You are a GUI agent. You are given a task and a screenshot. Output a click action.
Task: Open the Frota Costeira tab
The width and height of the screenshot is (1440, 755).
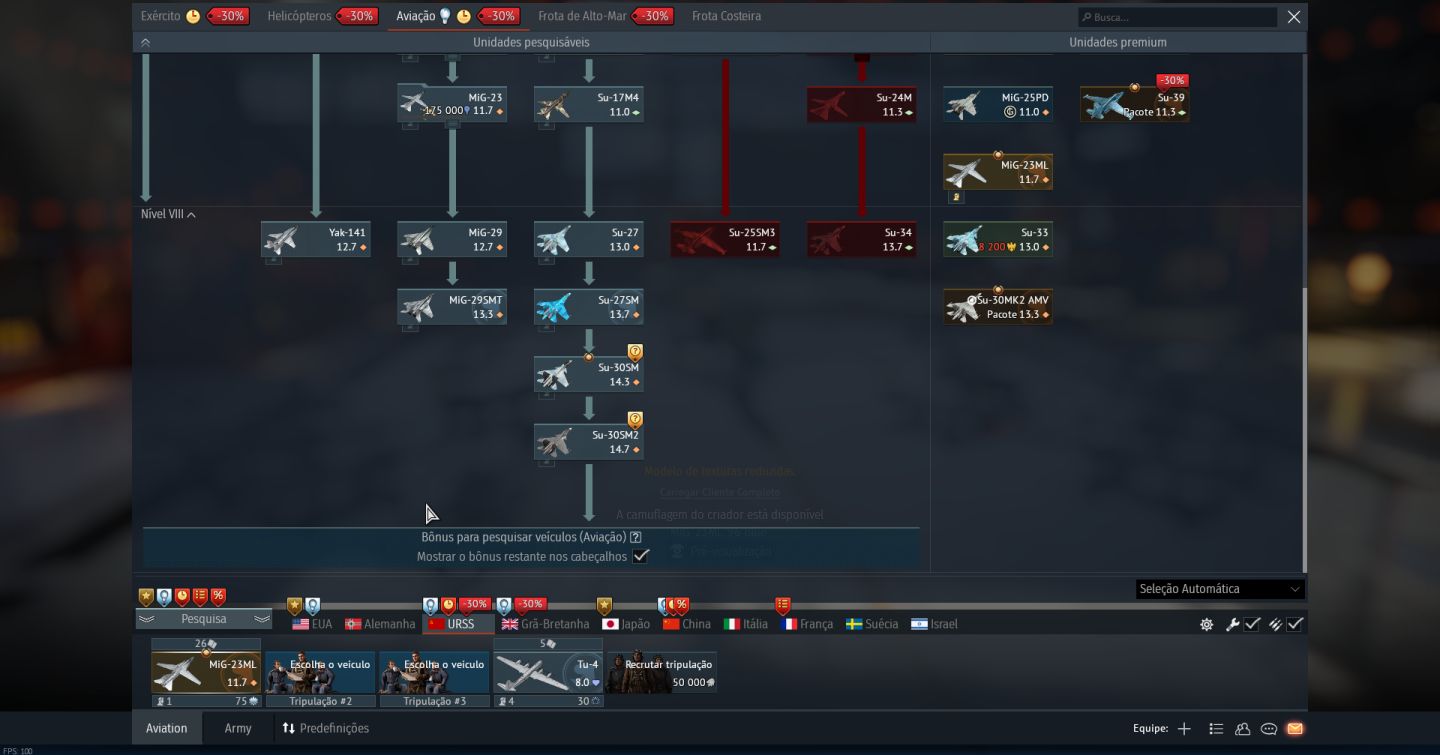click(x=726, y=16)
